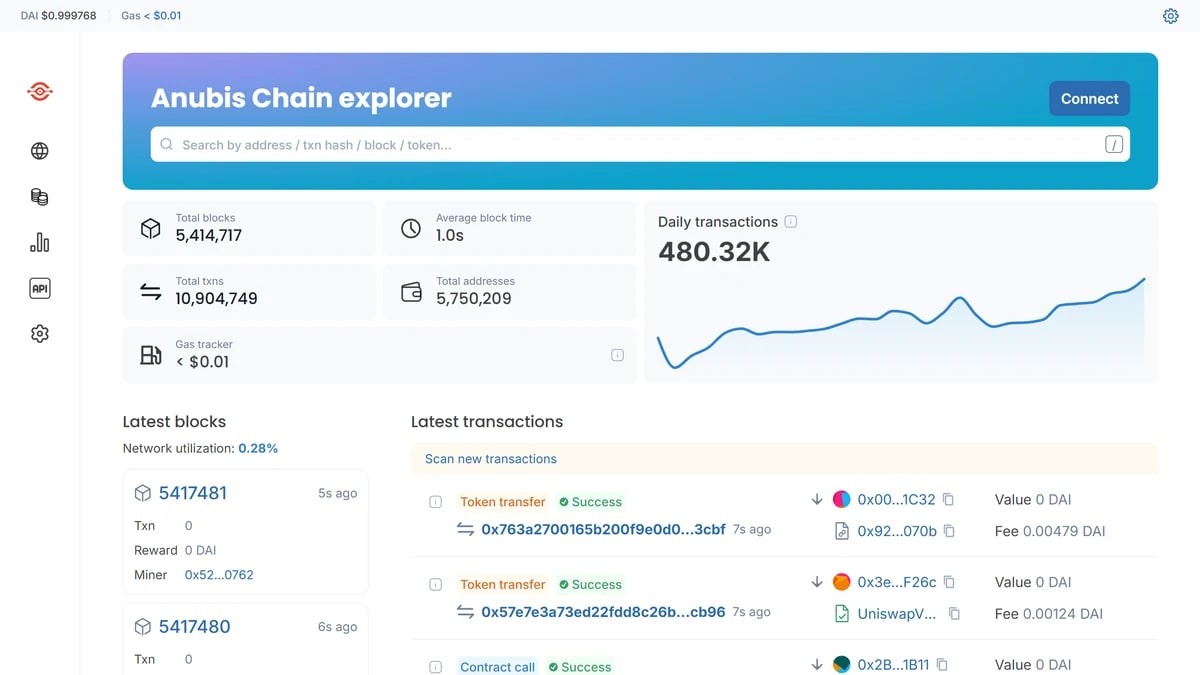Copy address 0x00...1C32 with copy icon

point(949,499)
